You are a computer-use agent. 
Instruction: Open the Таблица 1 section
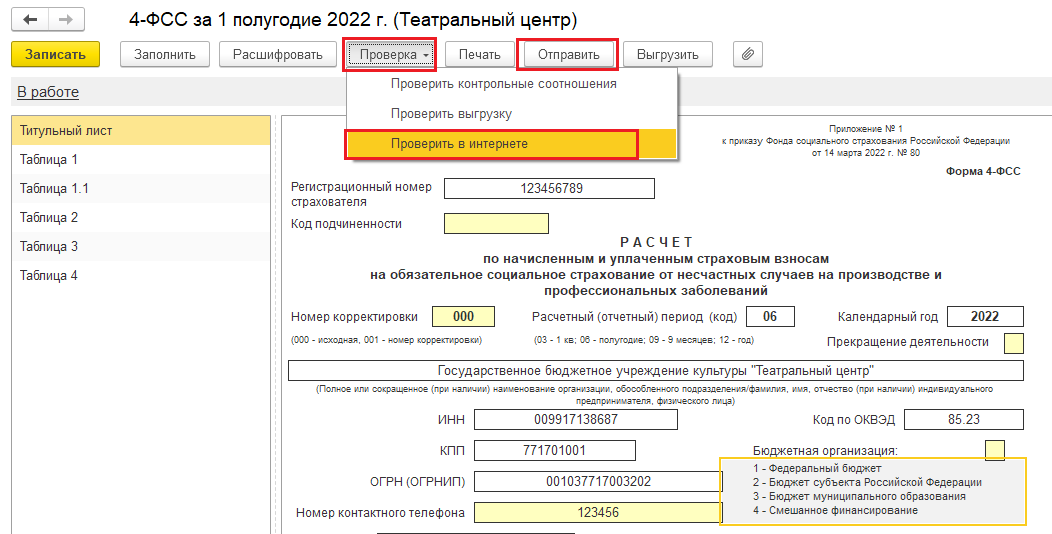(x=141, y=160)
